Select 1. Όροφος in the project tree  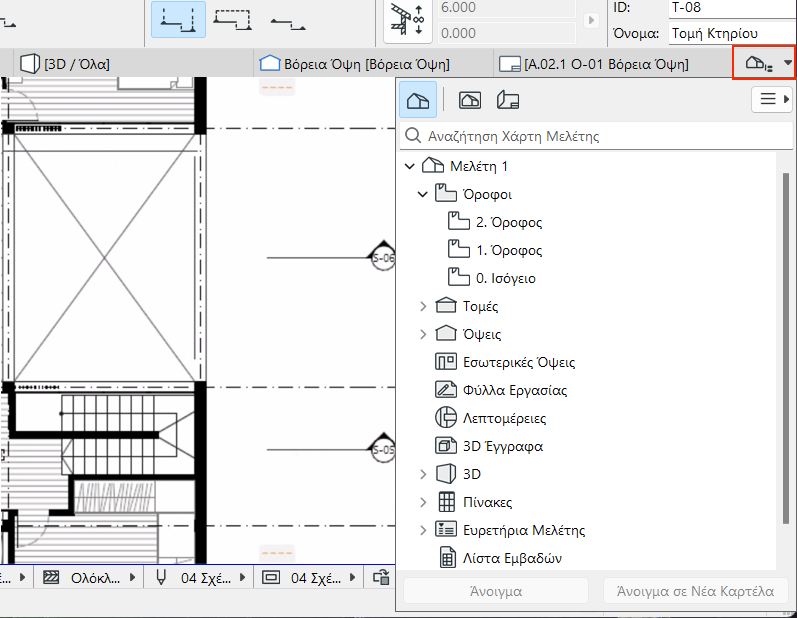(509, 250)
